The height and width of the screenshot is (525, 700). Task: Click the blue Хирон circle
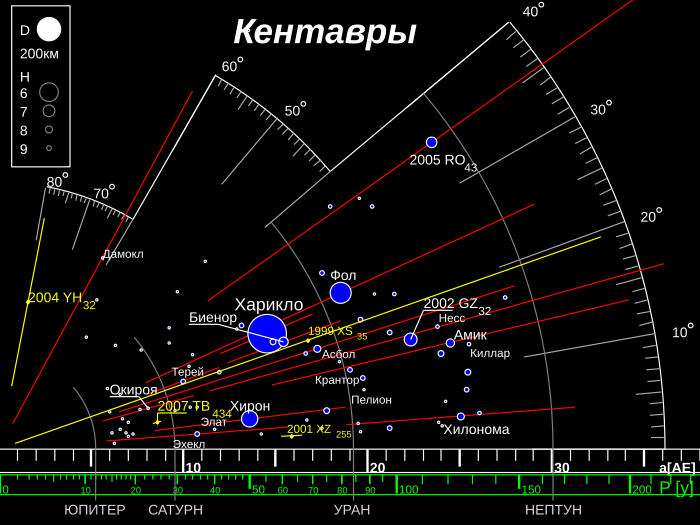point(250,419)
